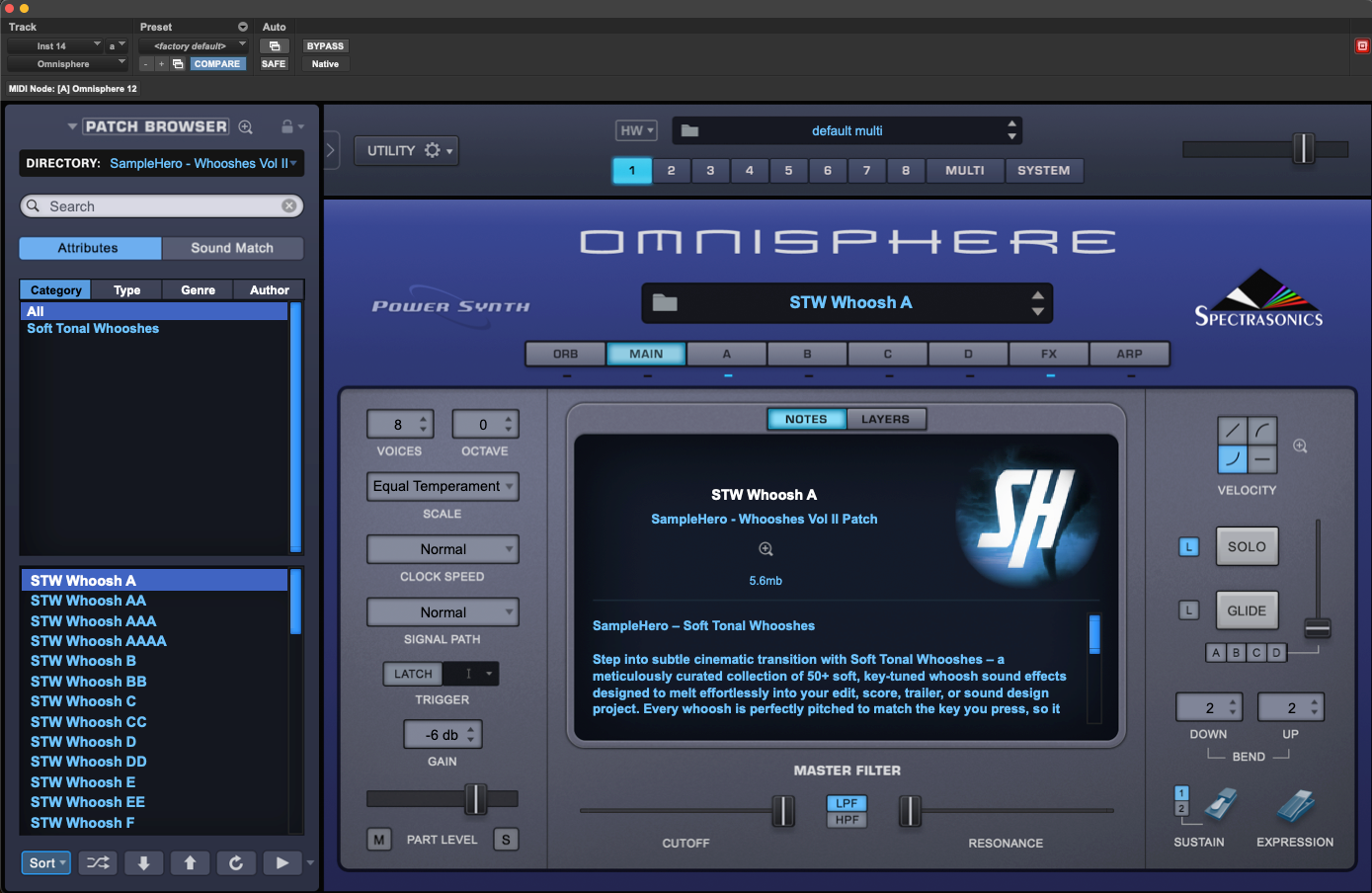Open the SYSTEM page button
The height and width of the screenshot is (893, 1372).
pos(1044,170)
